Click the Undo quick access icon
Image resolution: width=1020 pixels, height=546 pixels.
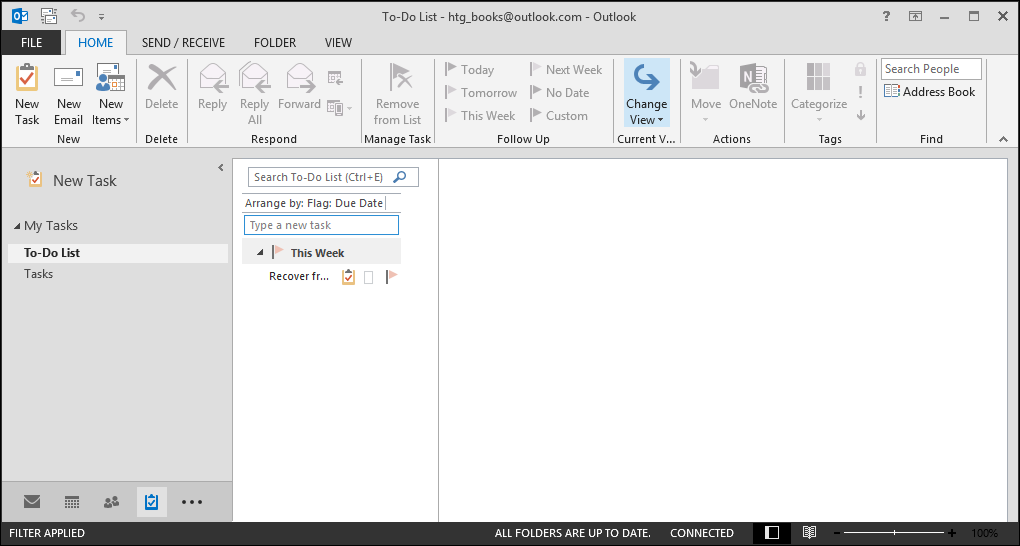[x=78, y=16]
